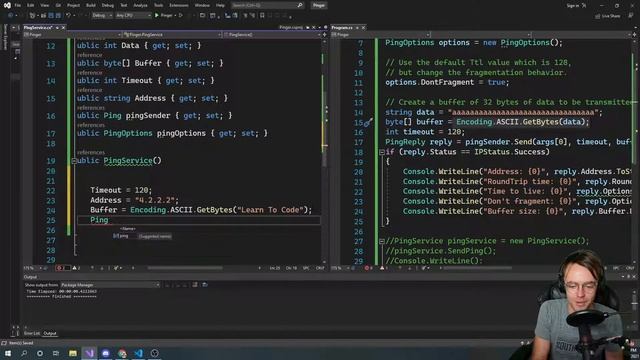Click the warning count indicator left editor

tap(76, 268)
